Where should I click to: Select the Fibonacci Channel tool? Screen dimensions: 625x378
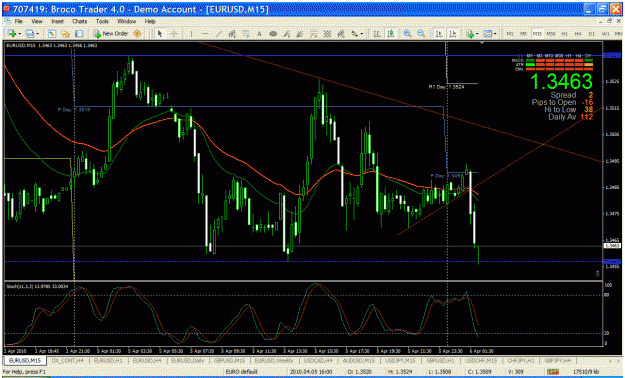pyautogui.click(x=341, y=34)
